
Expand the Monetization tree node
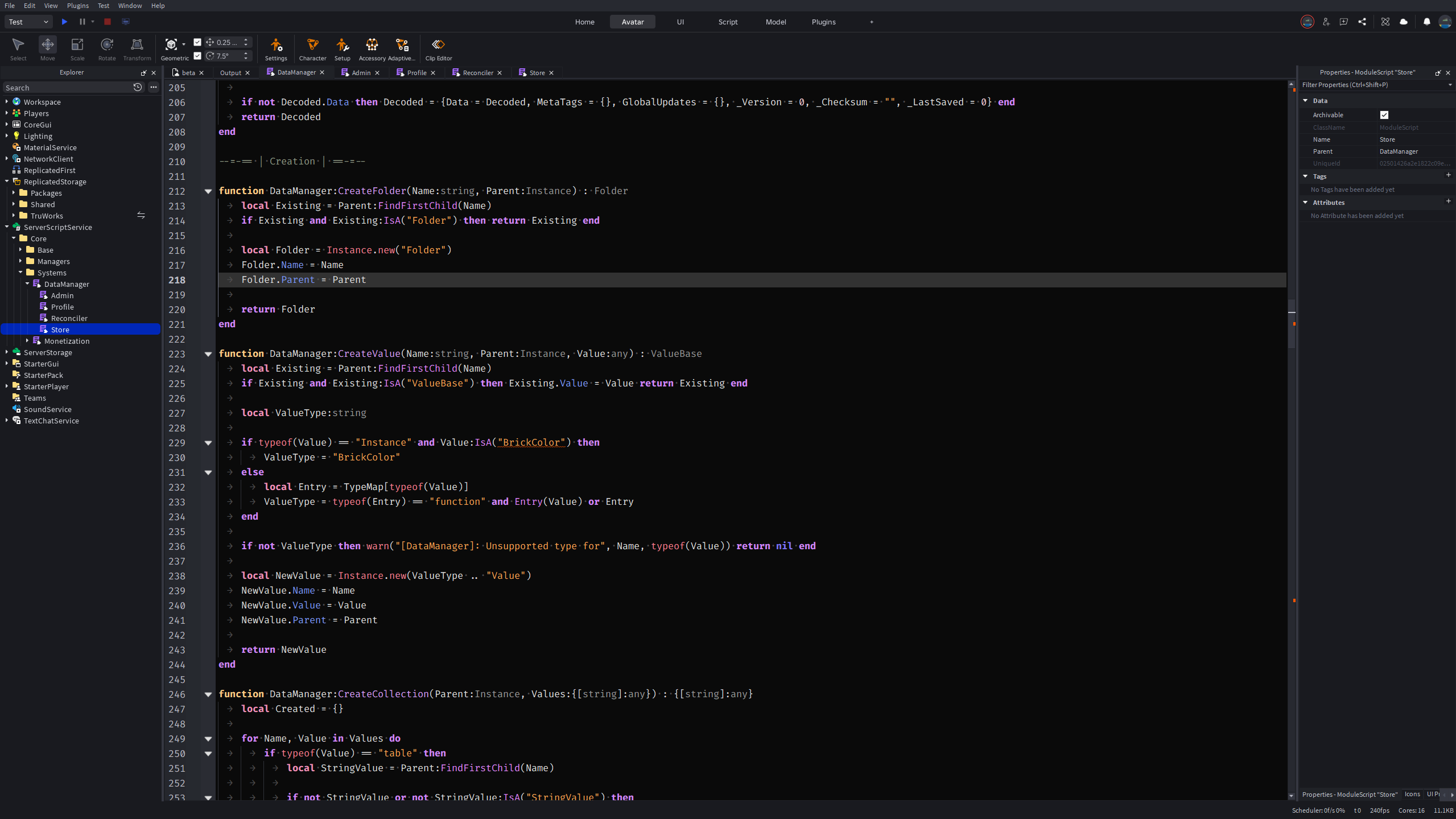[27, 341]
